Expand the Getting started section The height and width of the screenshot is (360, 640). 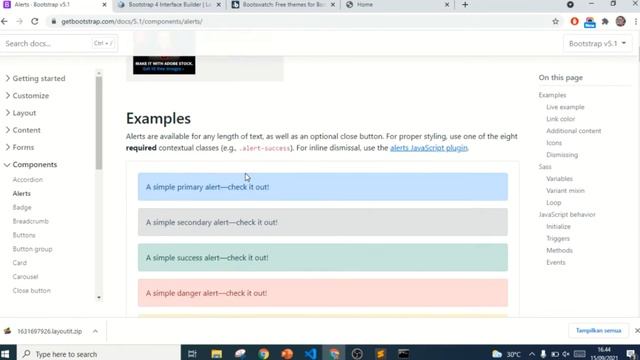pyautogui.click(x=35, y=78)
